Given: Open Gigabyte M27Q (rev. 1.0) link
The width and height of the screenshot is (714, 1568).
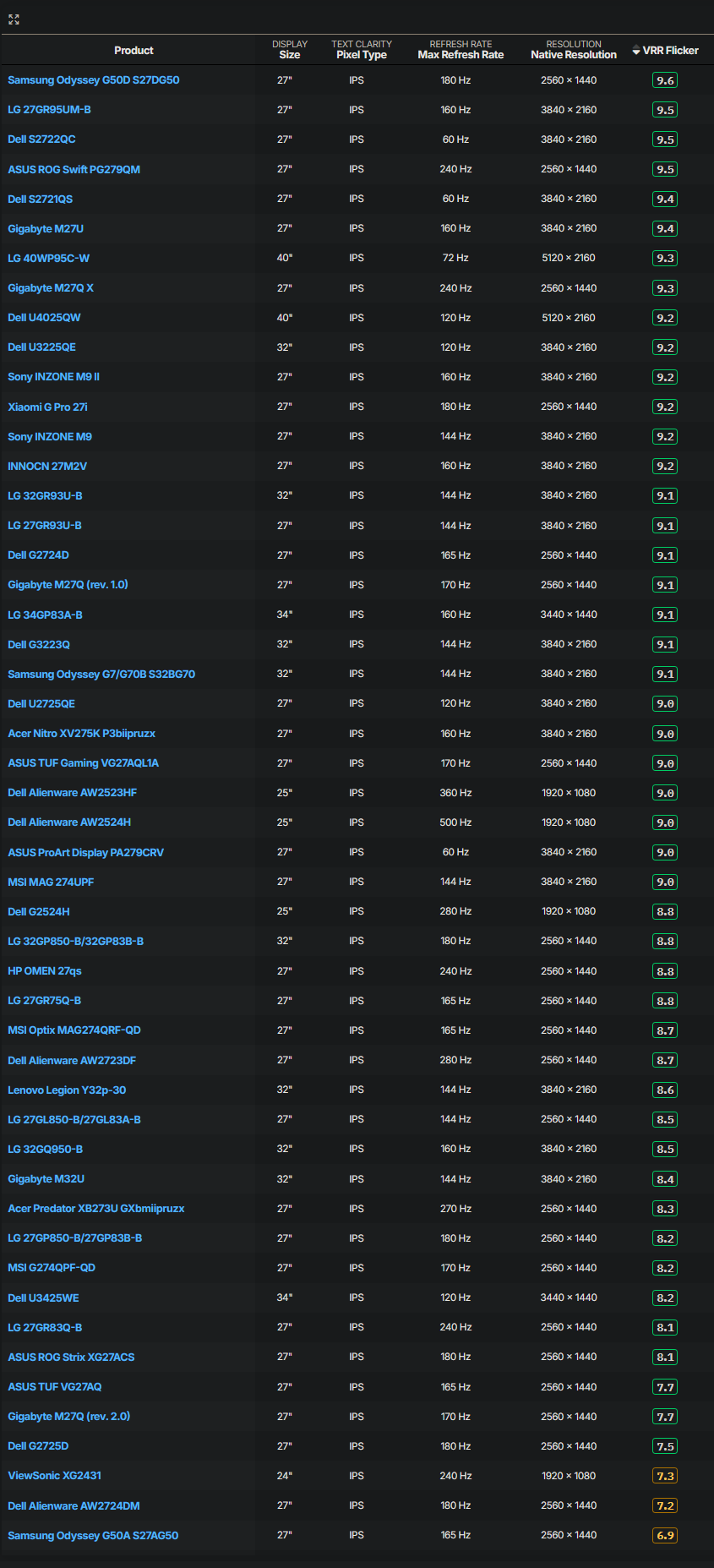Looking at the screenshot, I should pos(68,585).
